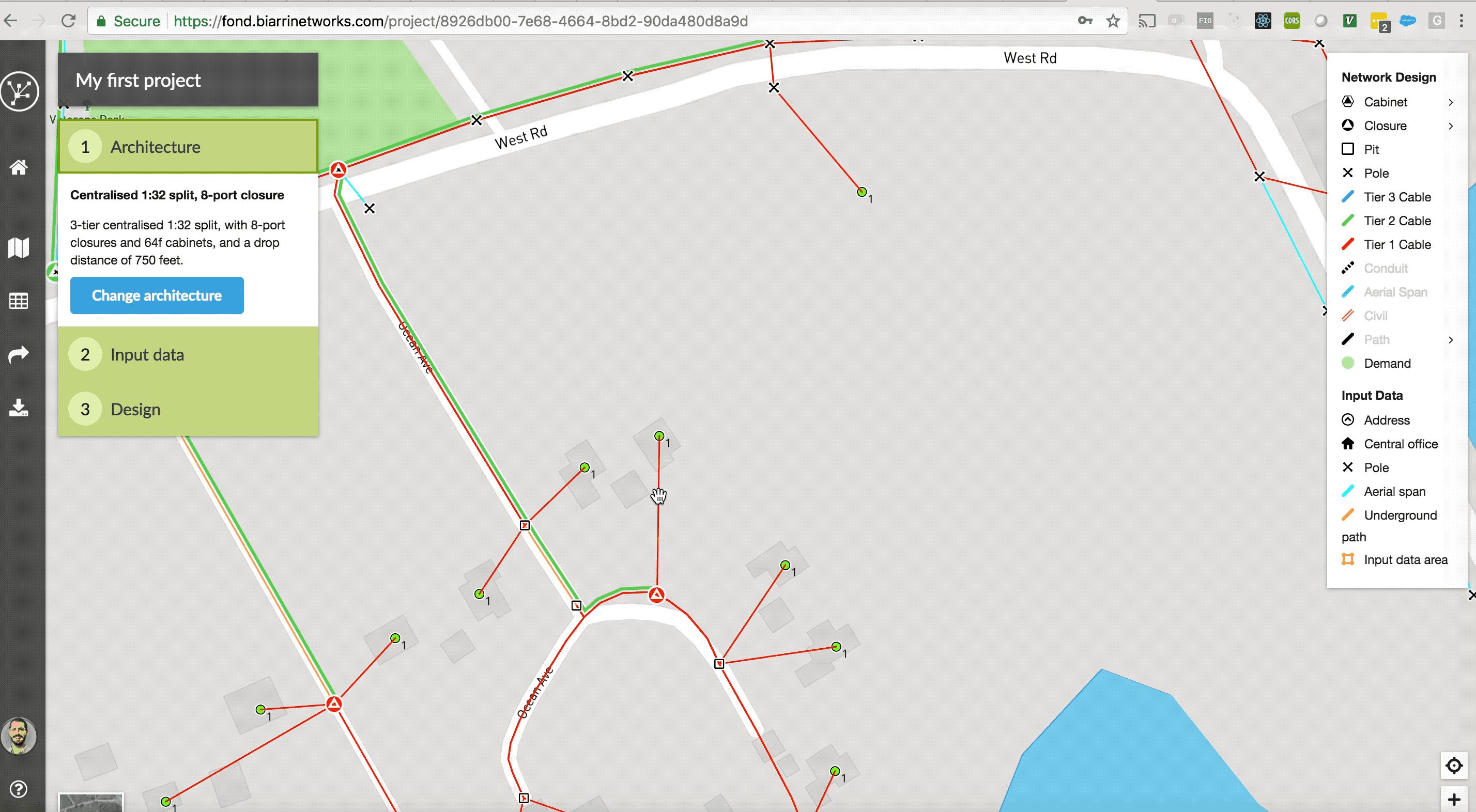
Task: Click the Salesforce cloud extension icon
Action: tap(1407, 21)
